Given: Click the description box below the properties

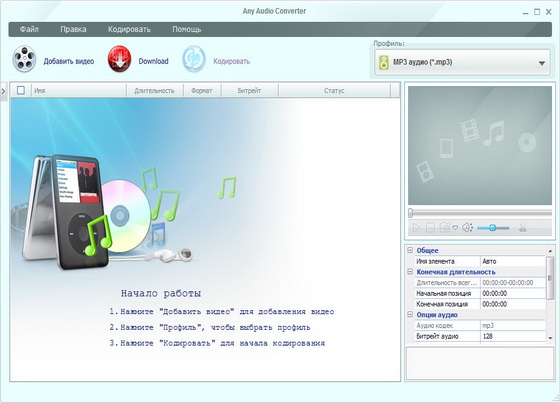Looking at the screenshot, I should click(480, 363).
